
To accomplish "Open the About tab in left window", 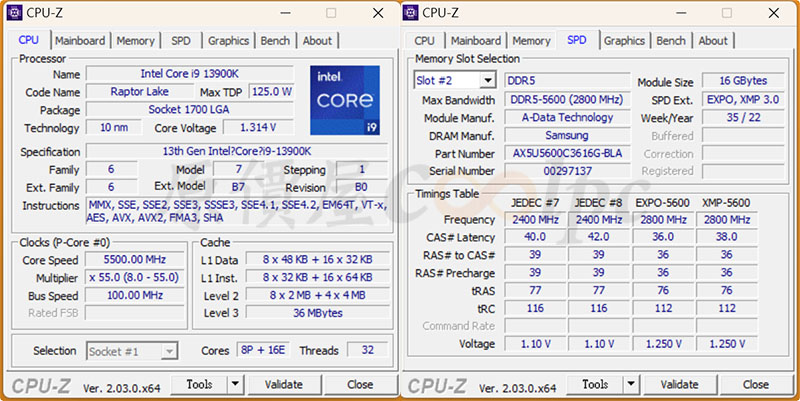I will point(317,41).
